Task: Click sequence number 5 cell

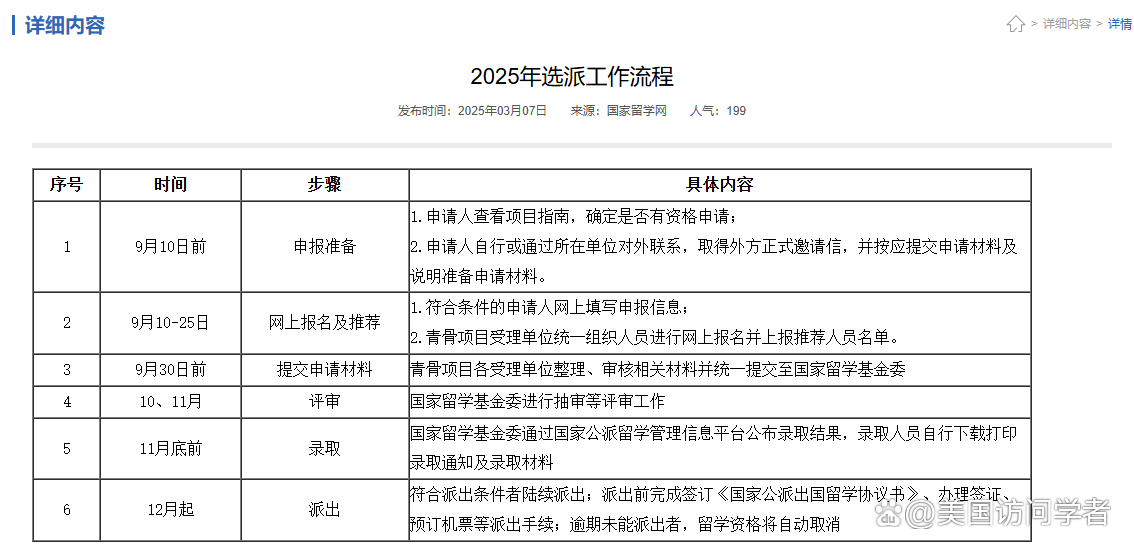Action: click(x=67, y=449)
